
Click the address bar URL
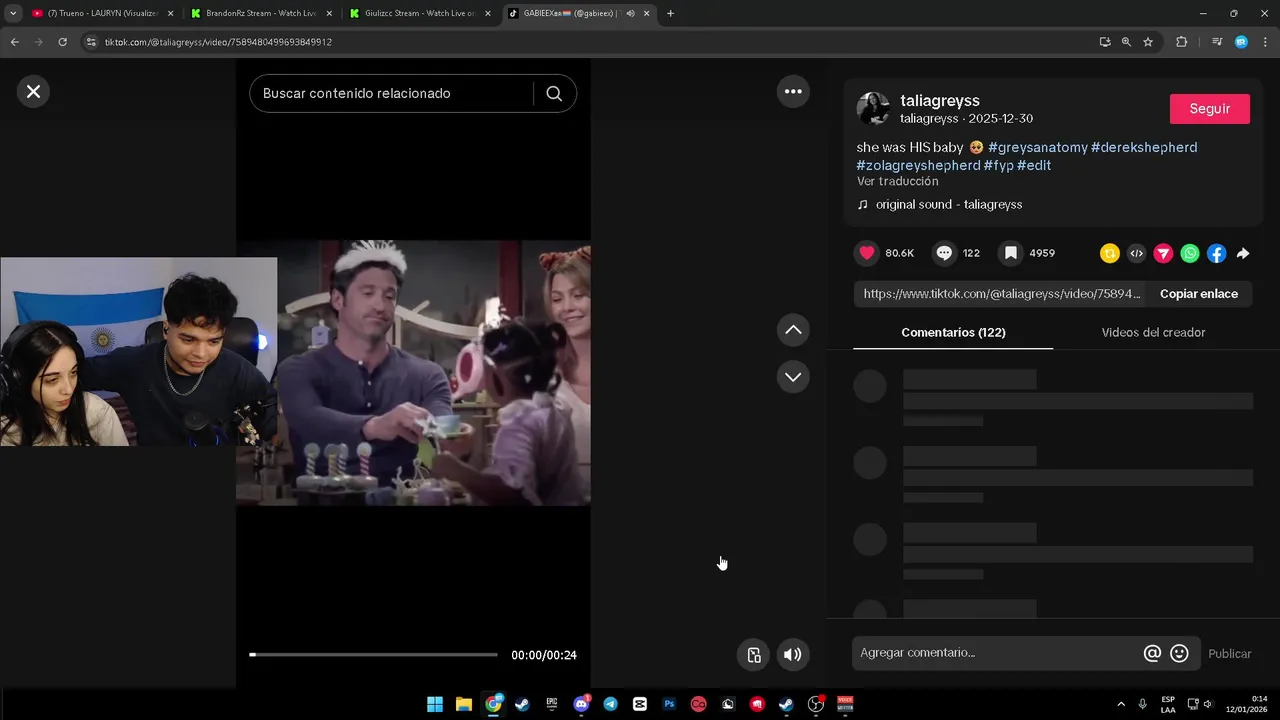tap(218, 42)
